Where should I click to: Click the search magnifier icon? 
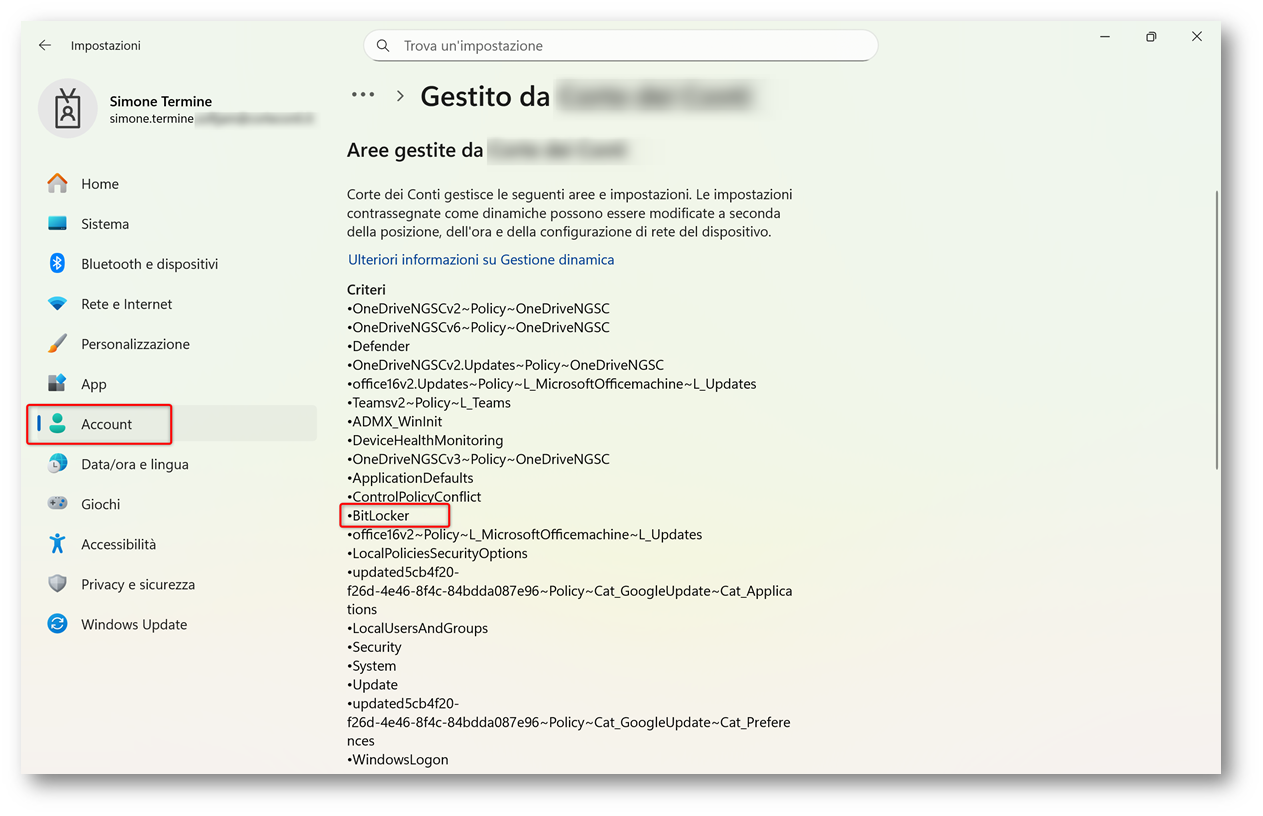click(383, 46)
